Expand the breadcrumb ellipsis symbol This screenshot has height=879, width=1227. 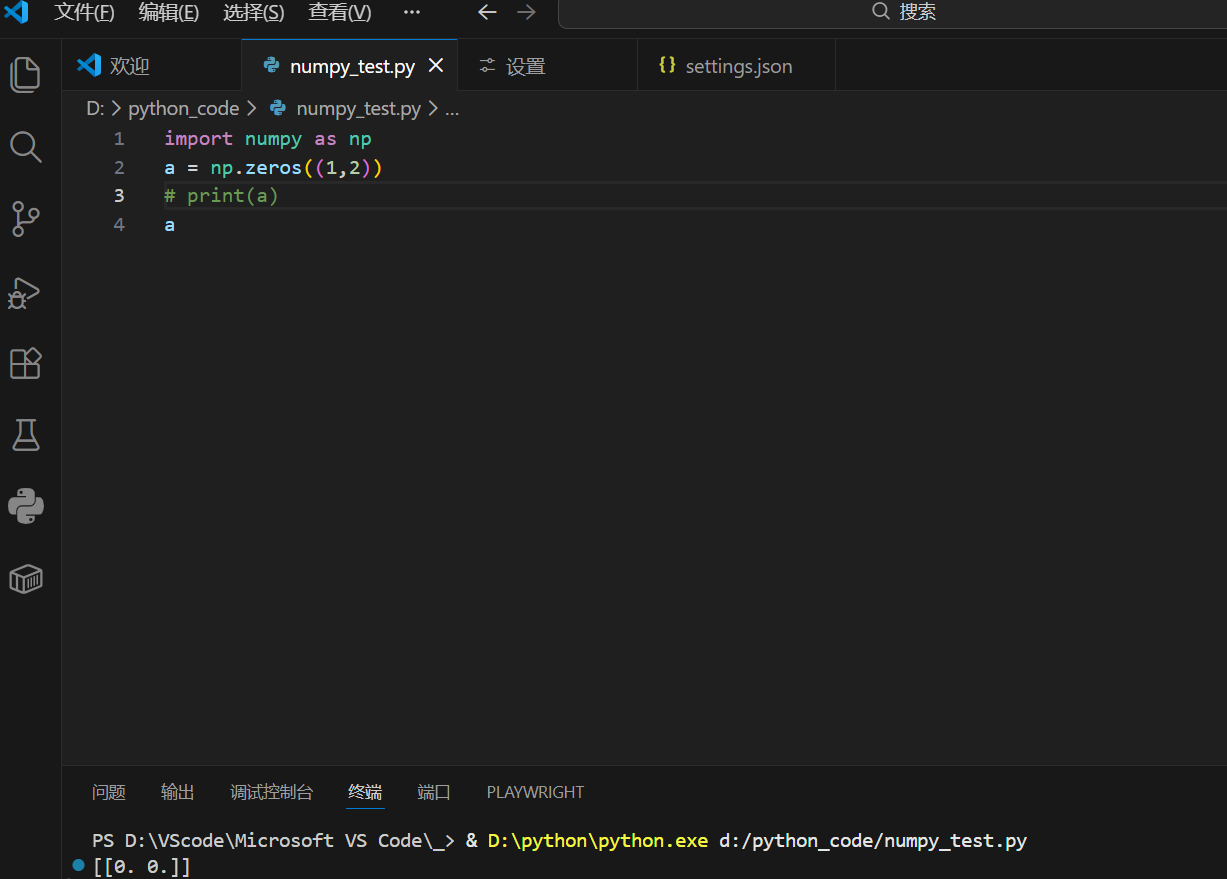click(451, 109)
